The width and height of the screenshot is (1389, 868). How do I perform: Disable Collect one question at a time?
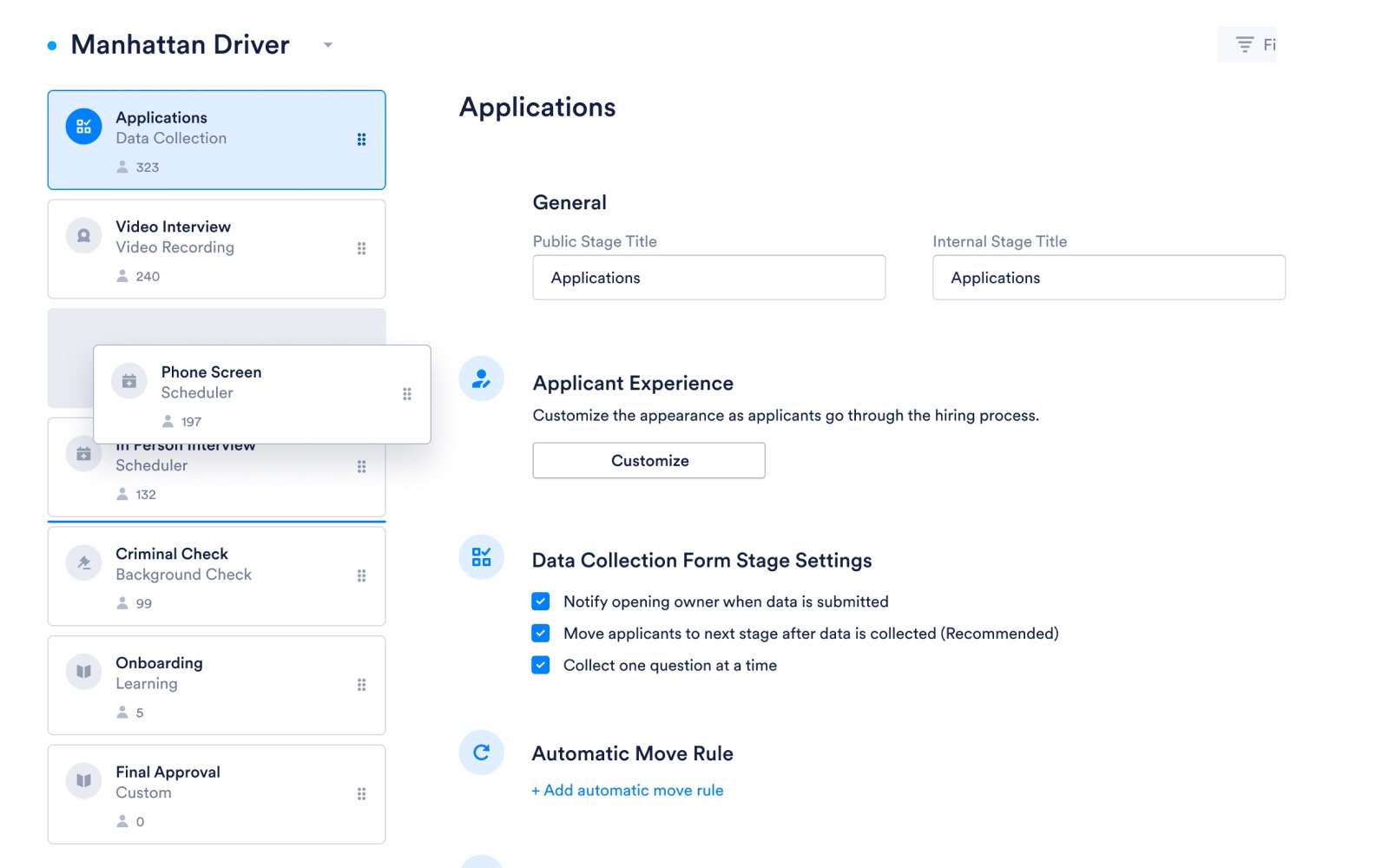[541, 666]
